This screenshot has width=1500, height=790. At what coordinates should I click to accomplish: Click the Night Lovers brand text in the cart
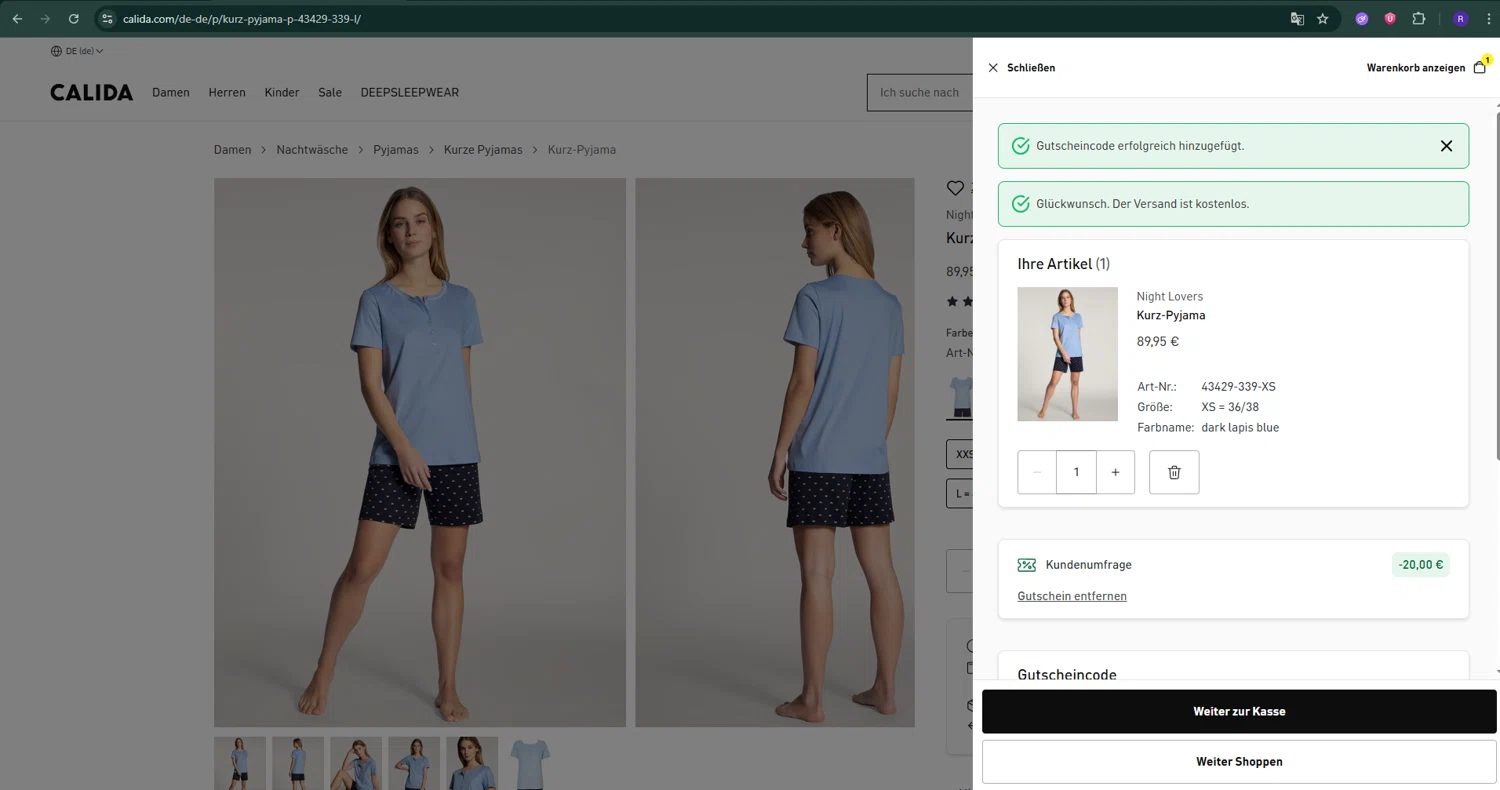tap(1170, 296)
